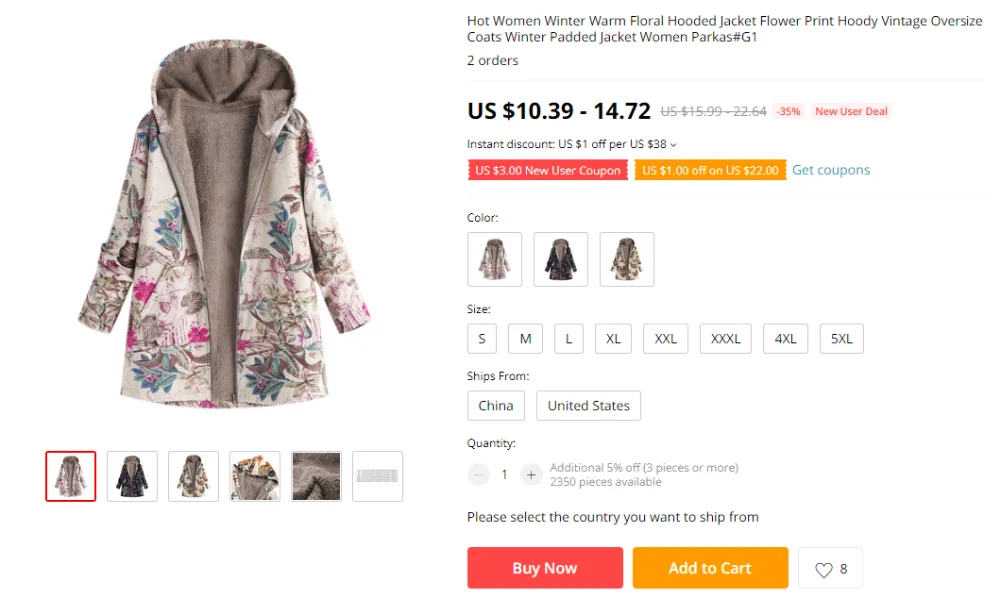
Task: Select size XL
Action: click(614, 339)
